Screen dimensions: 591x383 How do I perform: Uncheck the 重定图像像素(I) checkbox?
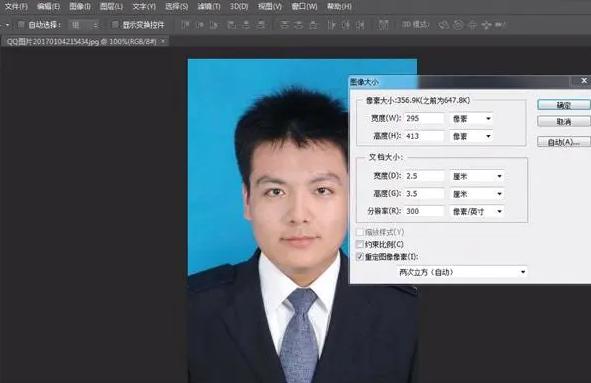360,257
